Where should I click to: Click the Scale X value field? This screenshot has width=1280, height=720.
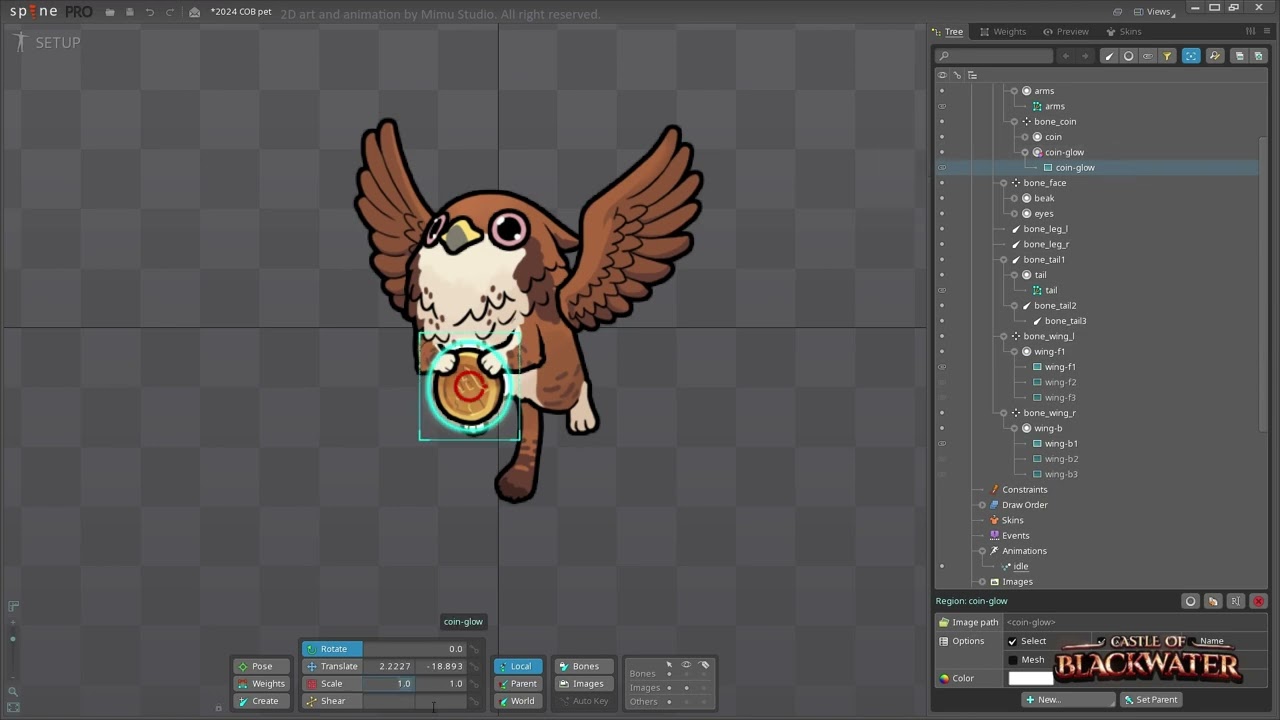pos(389,684)
